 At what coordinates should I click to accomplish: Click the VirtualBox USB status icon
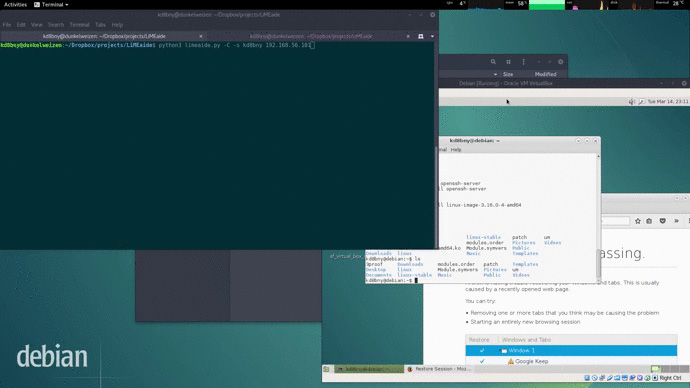(x=609, y=378)
